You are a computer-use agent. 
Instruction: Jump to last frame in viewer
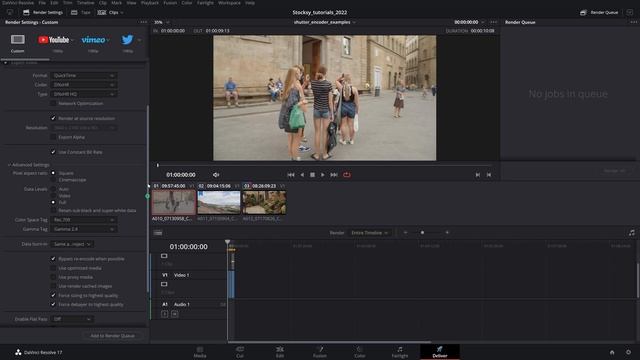tap(334, 175)
